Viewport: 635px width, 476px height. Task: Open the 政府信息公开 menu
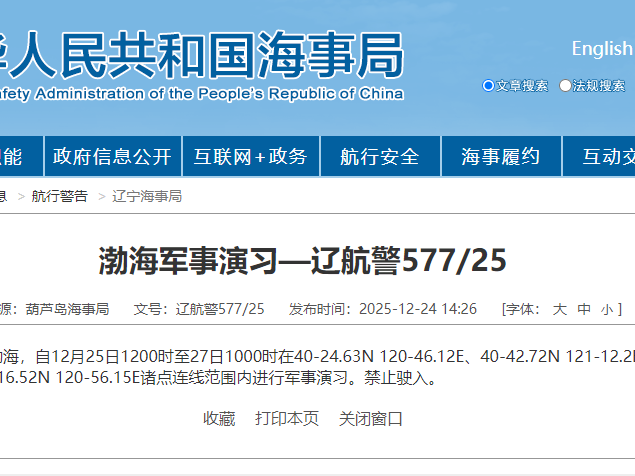112,156
